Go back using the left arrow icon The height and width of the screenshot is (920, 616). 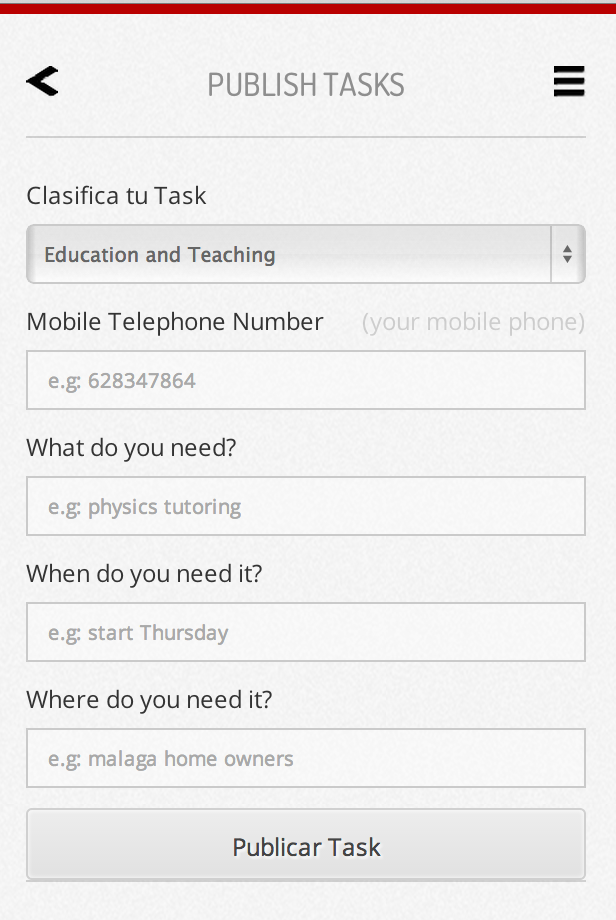pos(42,82)
